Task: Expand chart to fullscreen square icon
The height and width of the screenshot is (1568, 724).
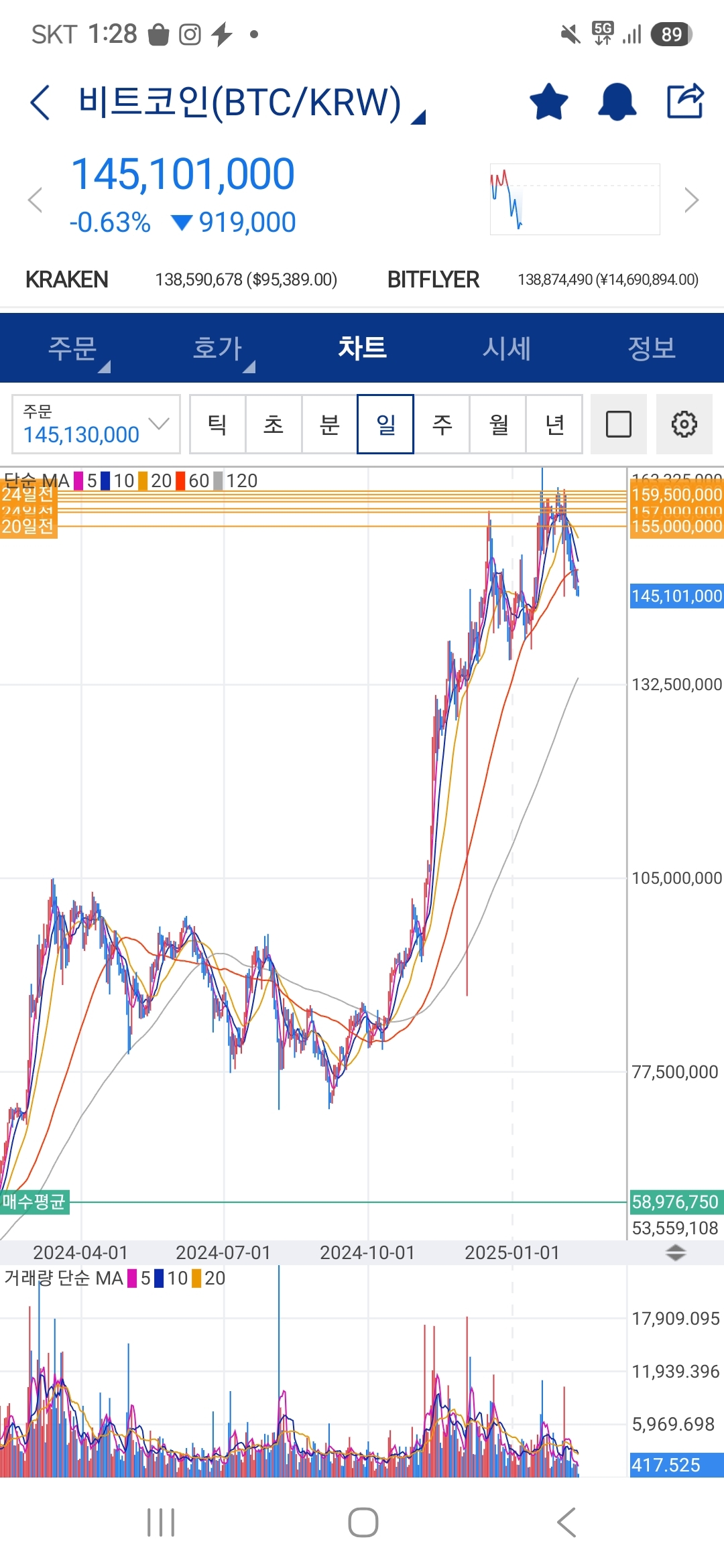Action: 618,424
